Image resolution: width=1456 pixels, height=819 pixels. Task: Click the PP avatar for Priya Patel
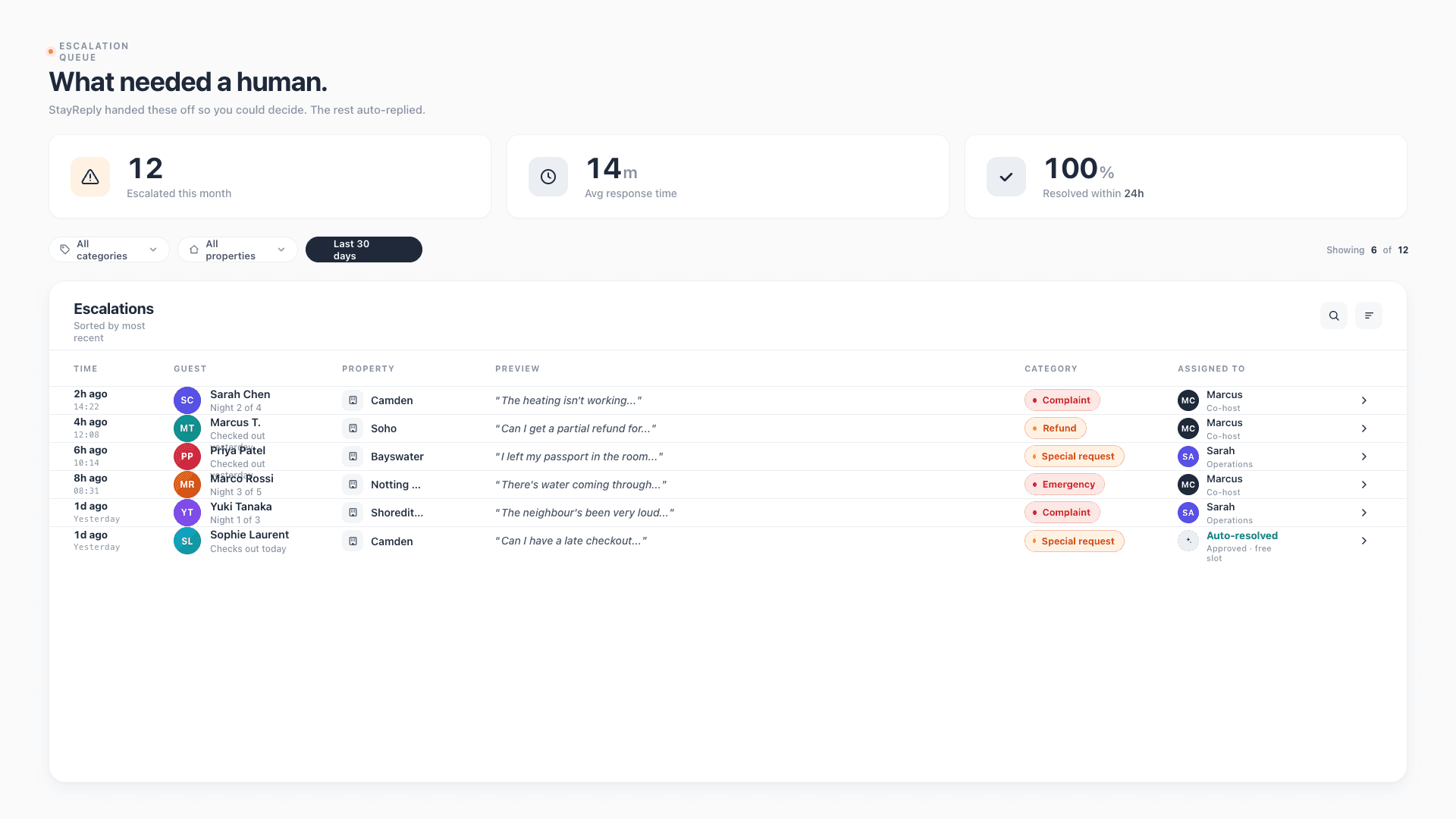187,457
